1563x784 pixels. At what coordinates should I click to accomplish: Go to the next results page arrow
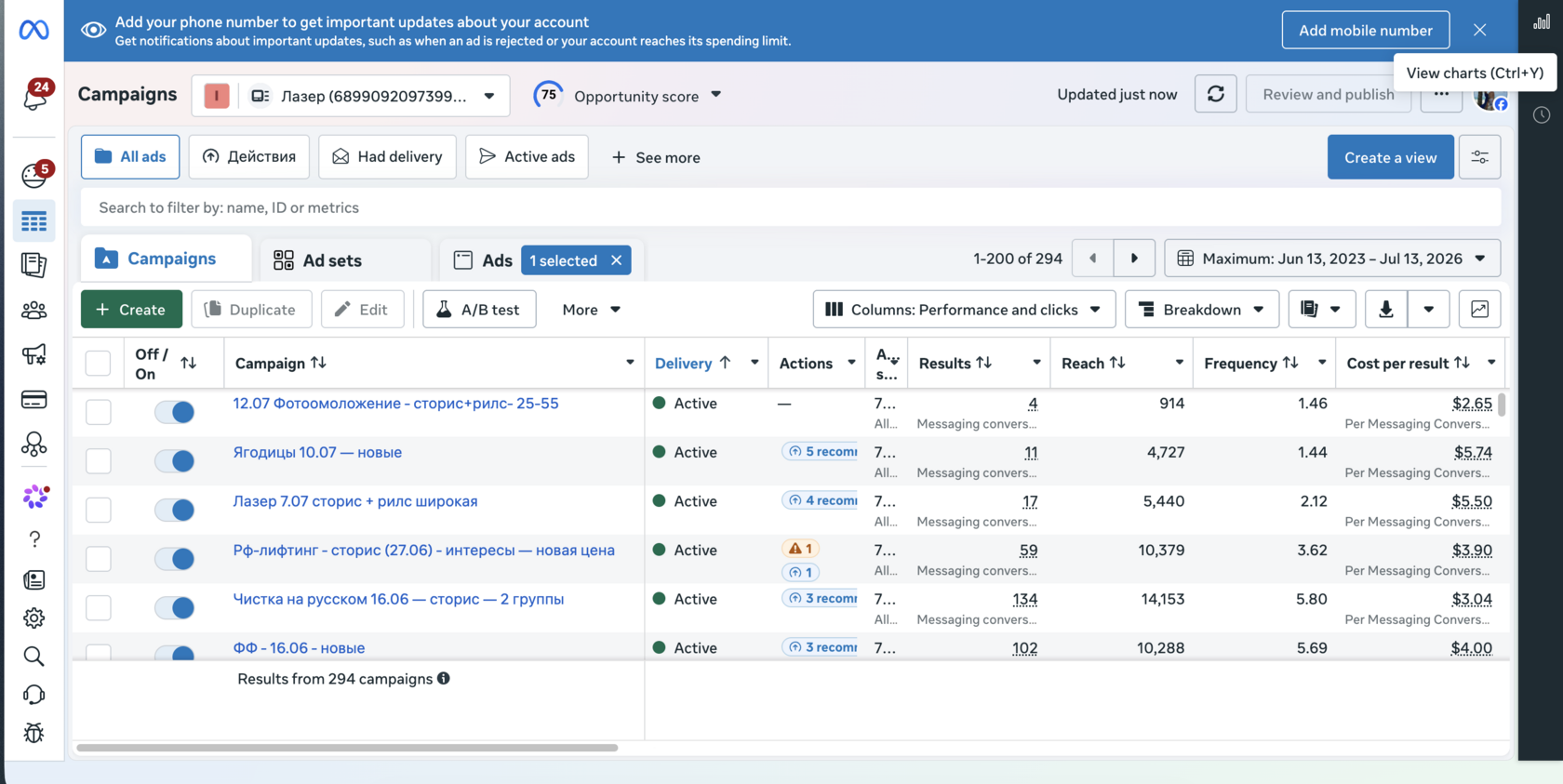tap(1134, 259)
